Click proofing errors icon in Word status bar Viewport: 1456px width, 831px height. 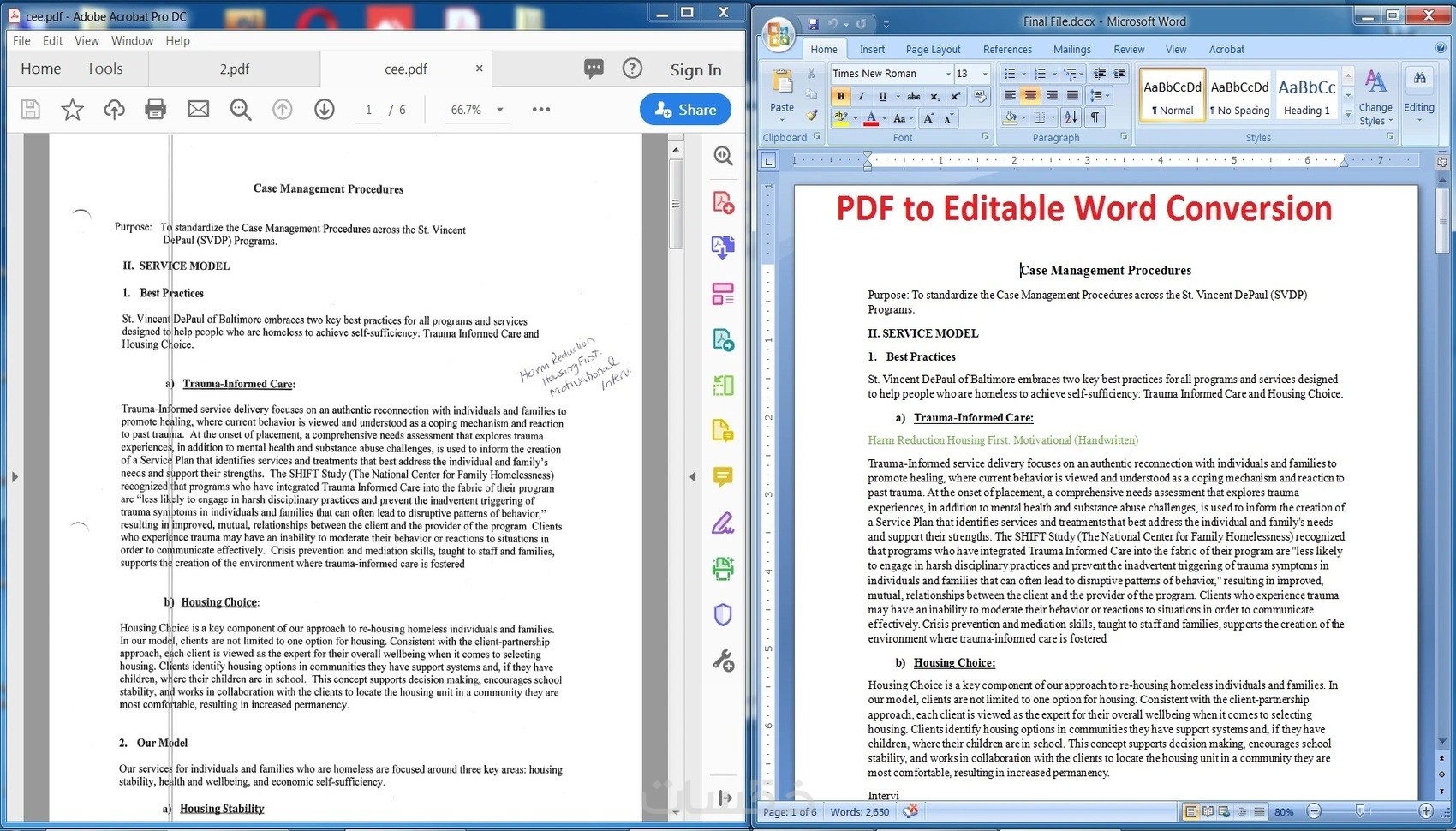910,811
